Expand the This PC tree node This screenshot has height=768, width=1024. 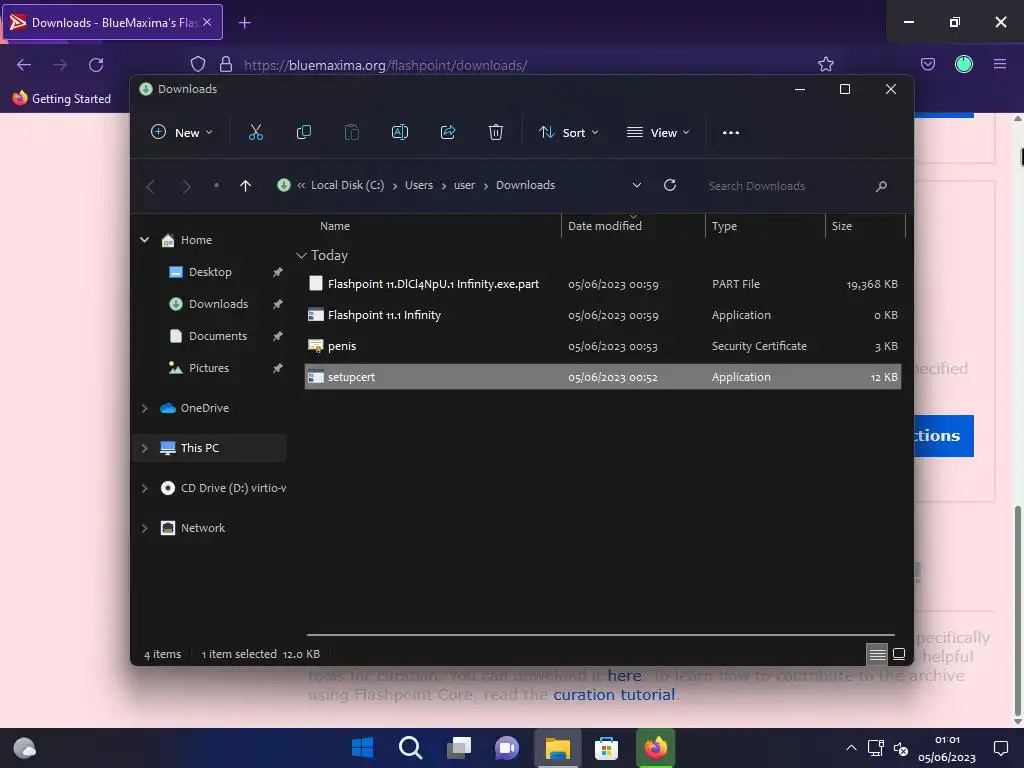tap(144, 448)
